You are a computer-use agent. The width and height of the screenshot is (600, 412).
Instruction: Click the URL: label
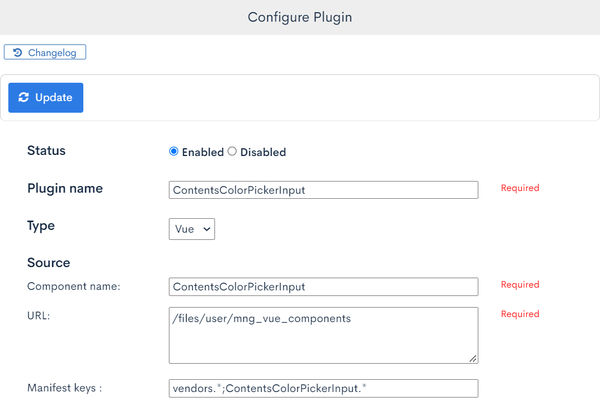pyautogui.click(x=39, y=316)
